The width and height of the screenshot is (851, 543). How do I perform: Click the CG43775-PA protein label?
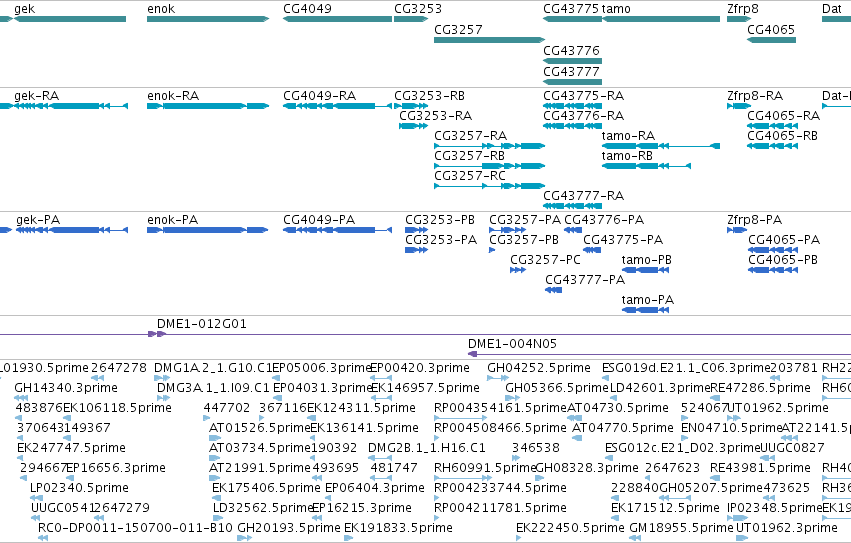pos(623,240)
